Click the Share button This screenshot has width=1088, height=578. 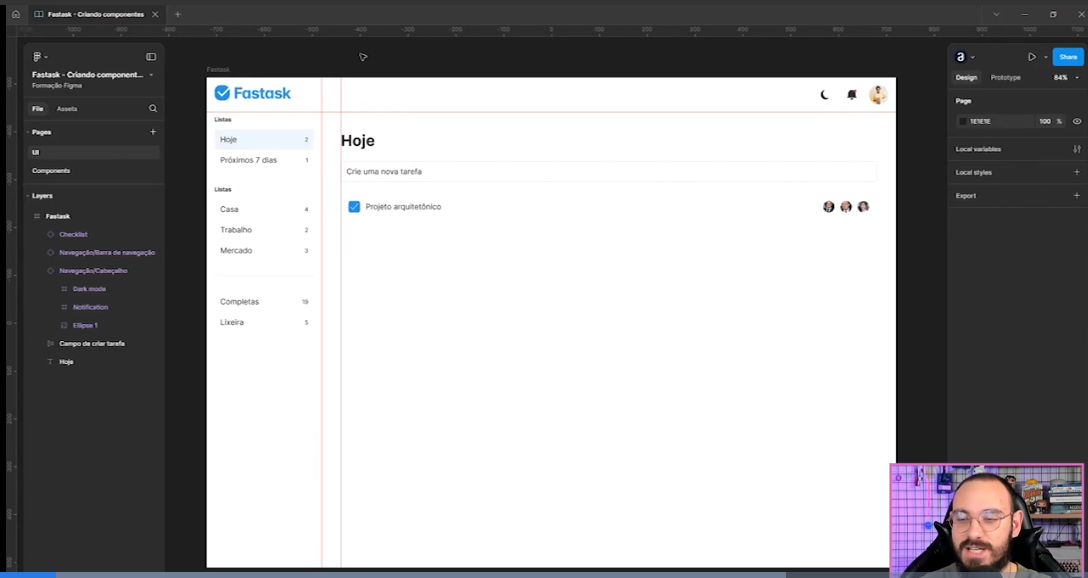point(1067,57)
